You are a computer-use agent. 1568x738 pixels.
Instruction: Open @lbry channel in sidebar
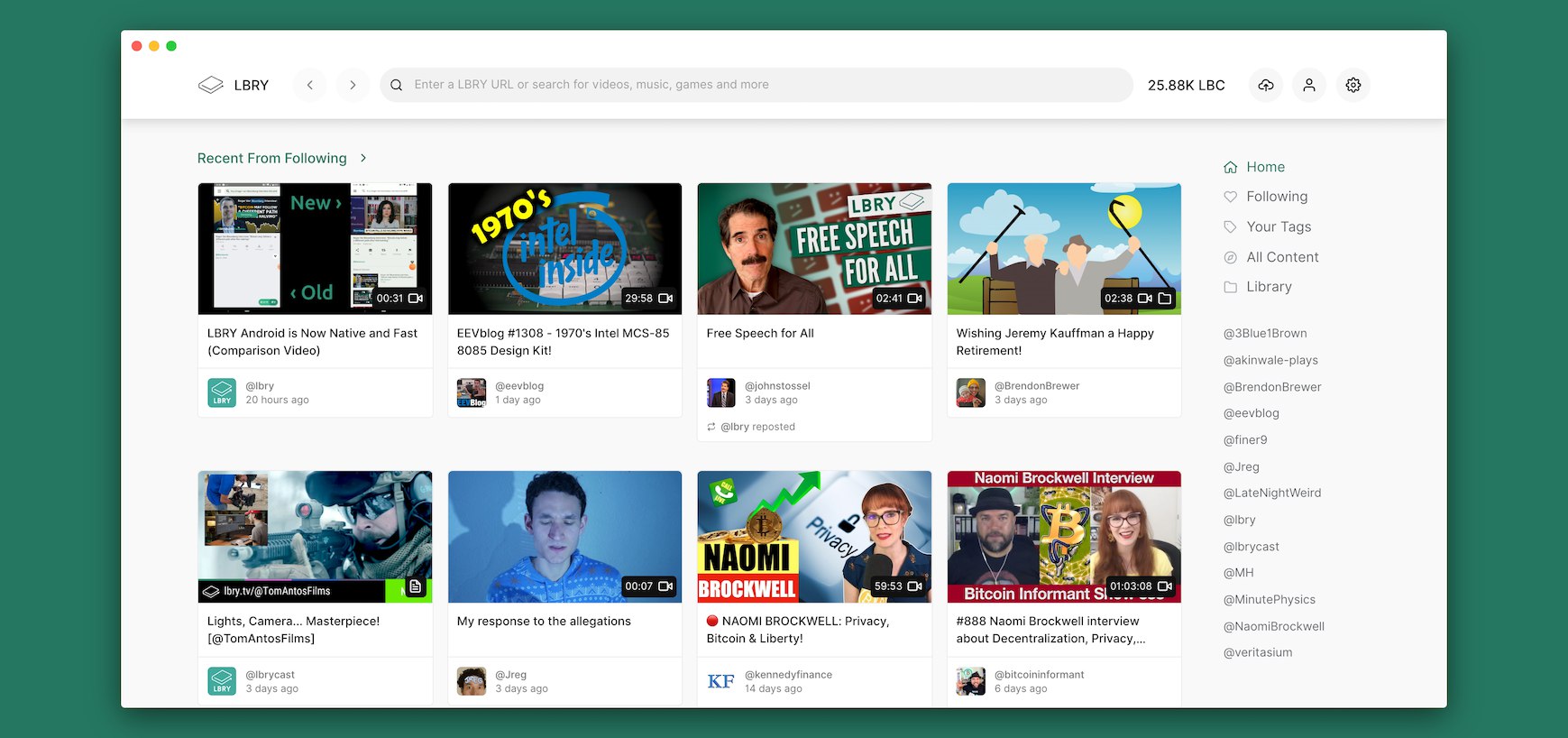(1240, 520)
